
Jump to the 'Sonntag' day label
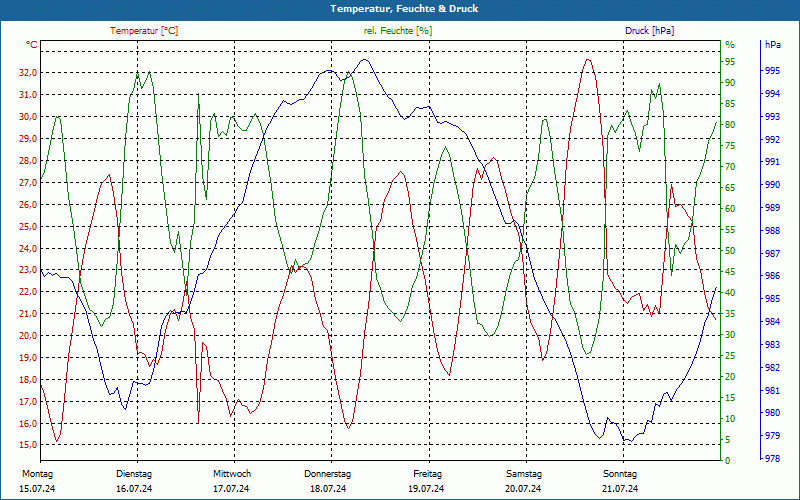620,474
